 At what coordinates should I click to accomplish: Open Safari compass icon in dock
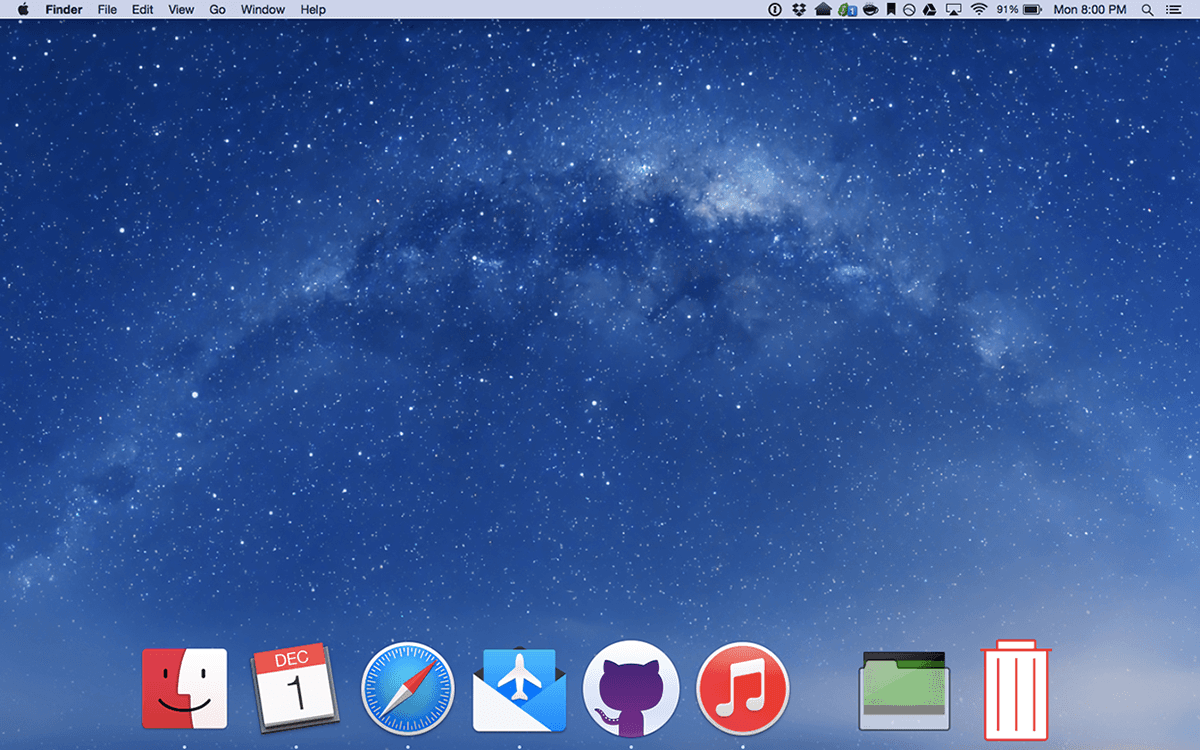[407, 690]
